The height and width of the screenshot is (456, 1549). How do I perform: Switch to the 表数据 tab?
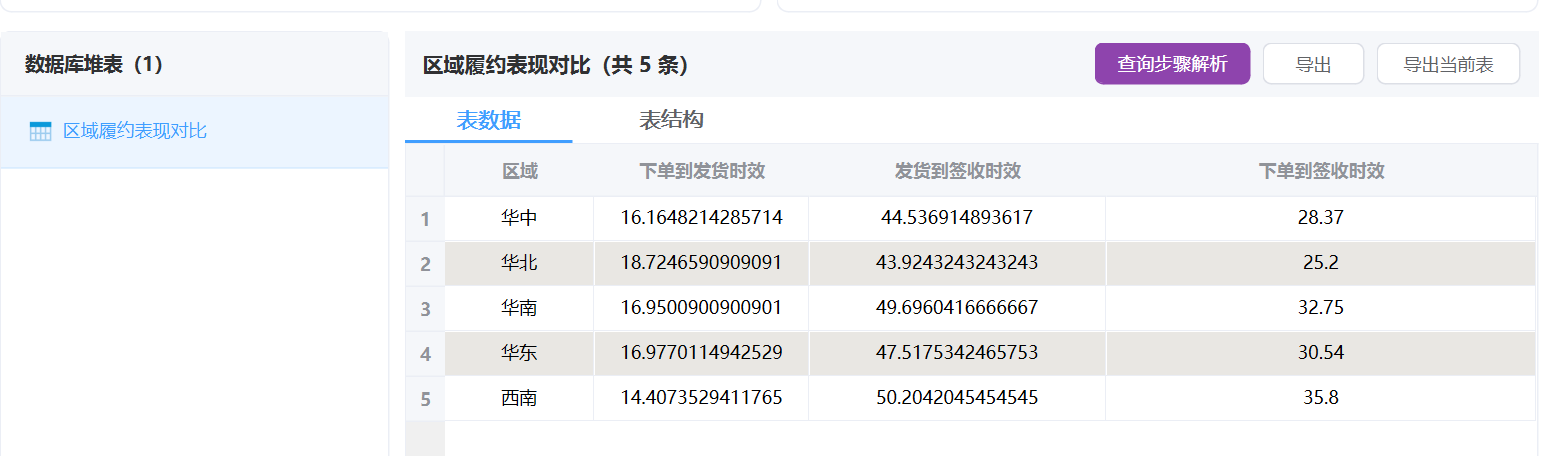488,120
